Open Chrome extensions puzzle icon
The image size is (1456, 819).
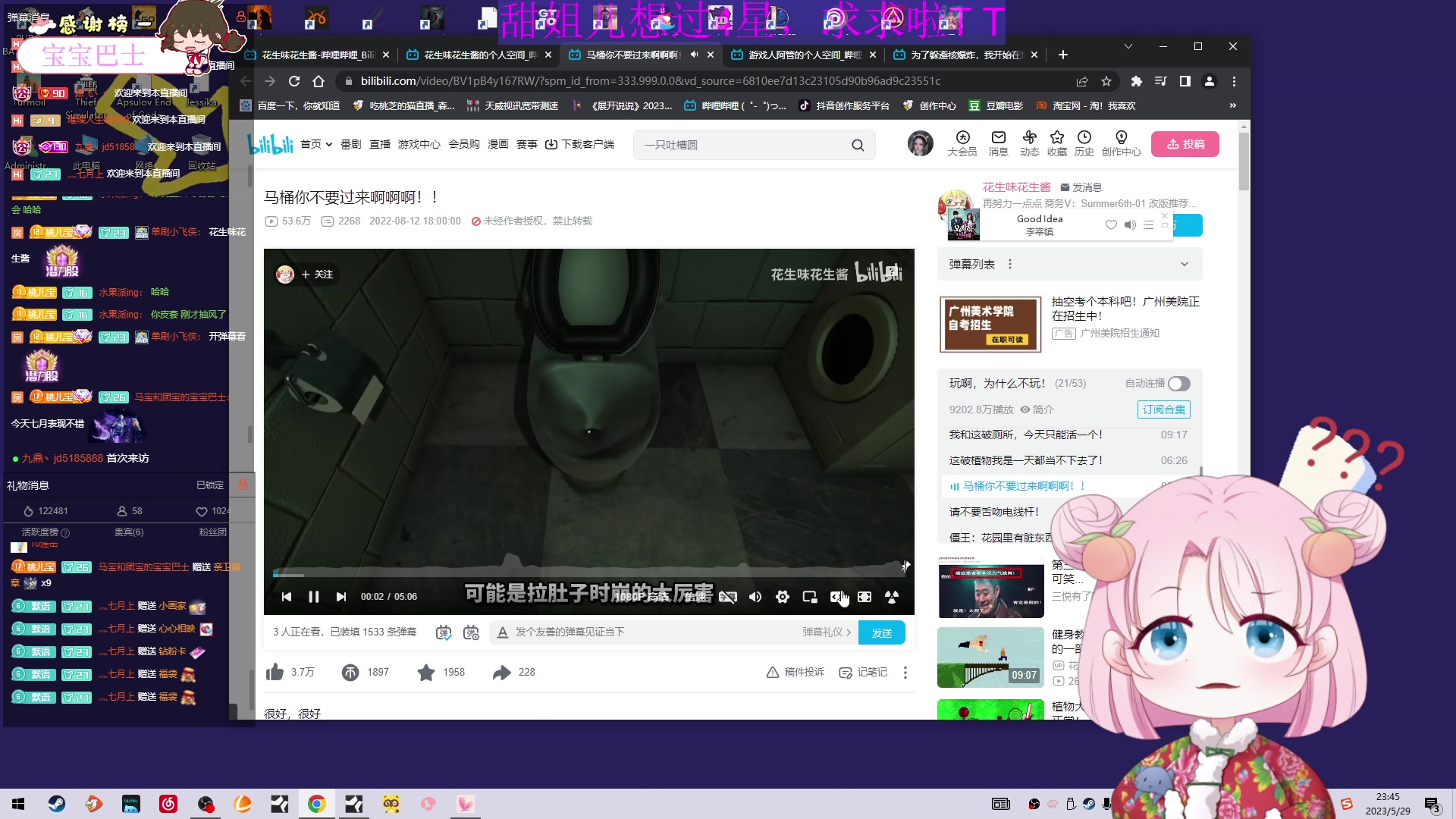(1136, 81)
